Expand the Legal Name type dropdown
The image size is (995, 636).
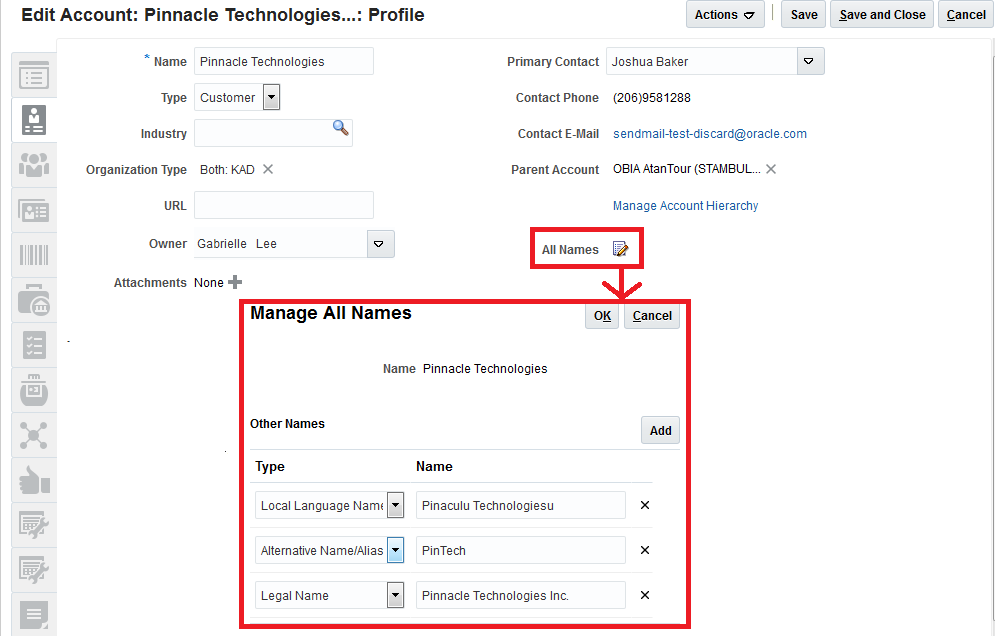pyautogui.click(x=396, y=595)
